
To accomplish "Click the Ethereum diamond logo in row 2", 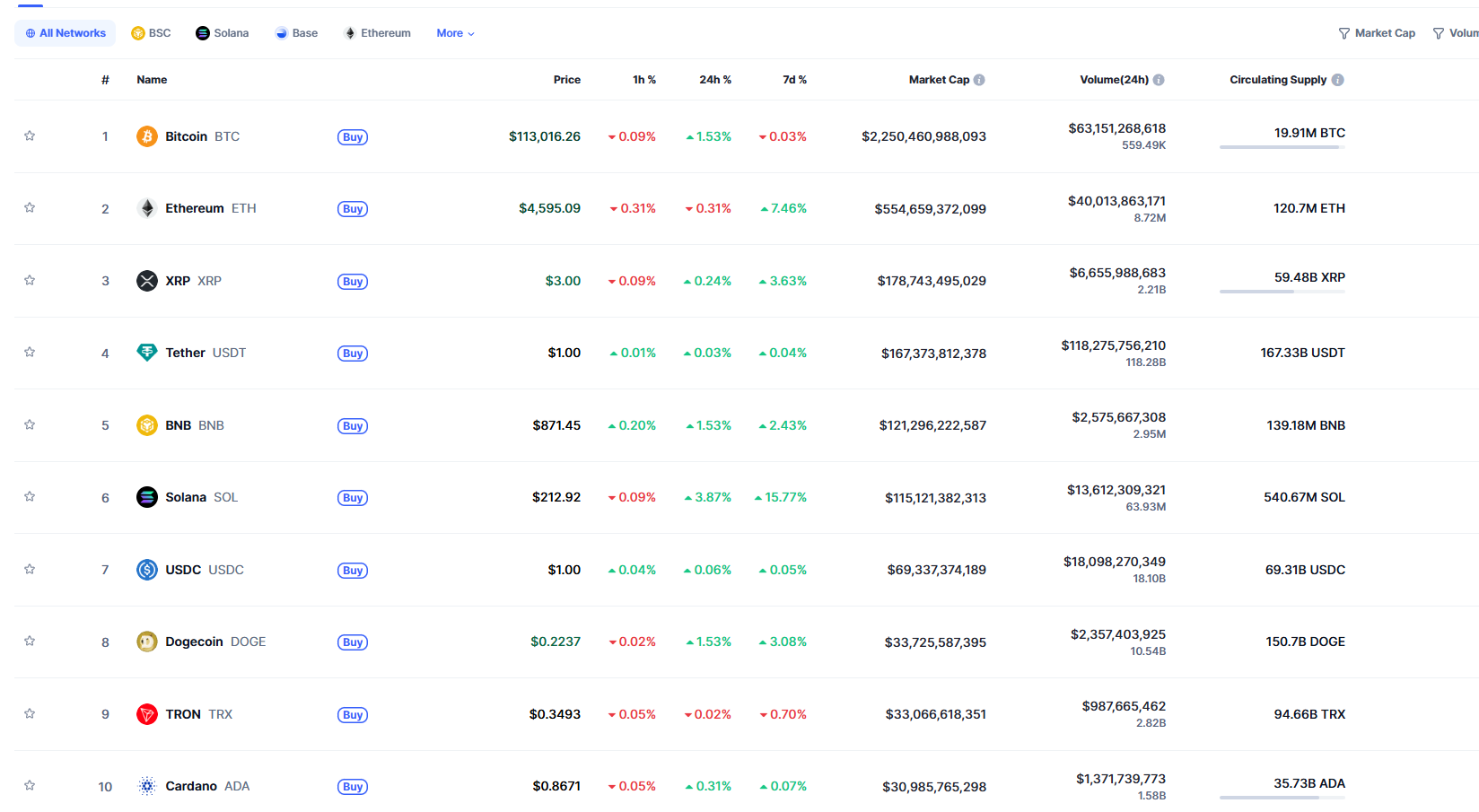I will coord(147,208).
